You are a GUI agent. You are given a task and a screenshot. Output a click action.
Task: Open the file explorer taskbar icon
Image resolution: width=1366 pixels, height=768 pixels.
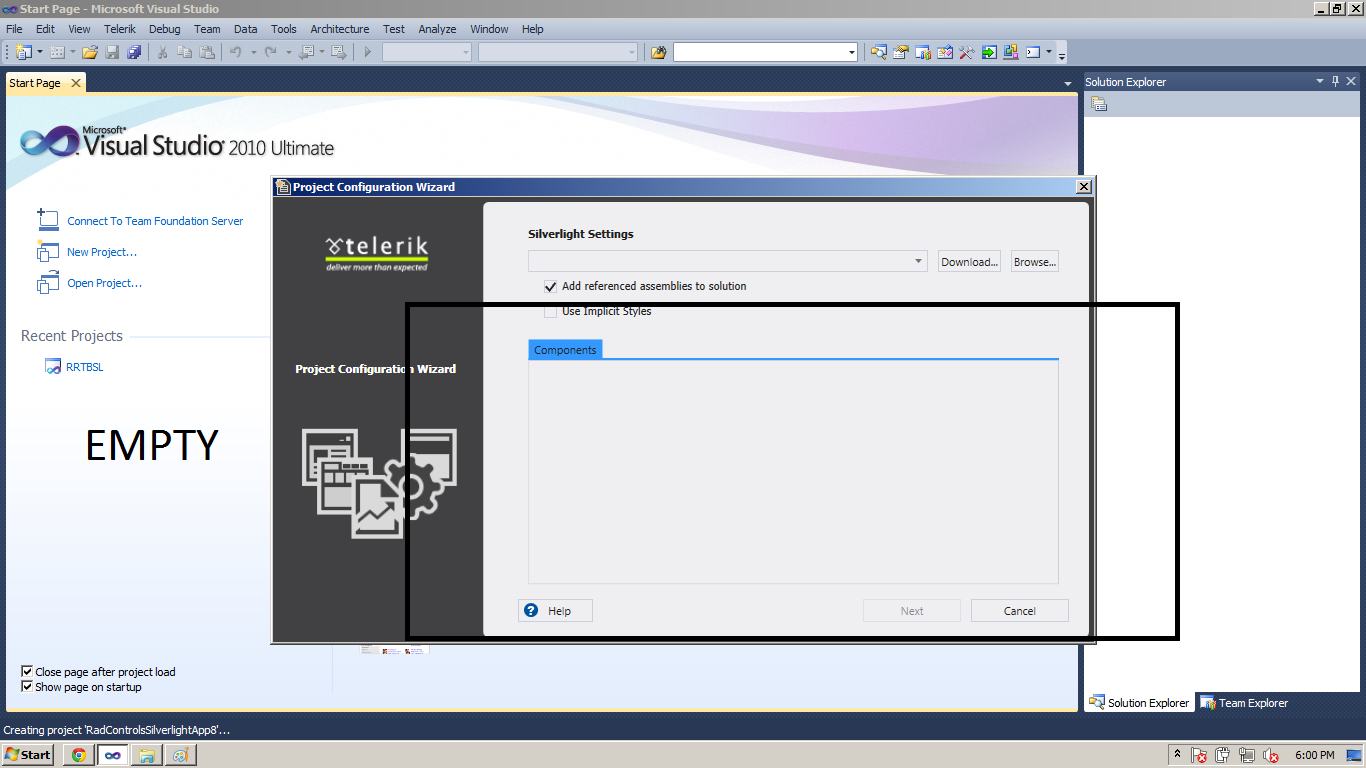point(146,755)
